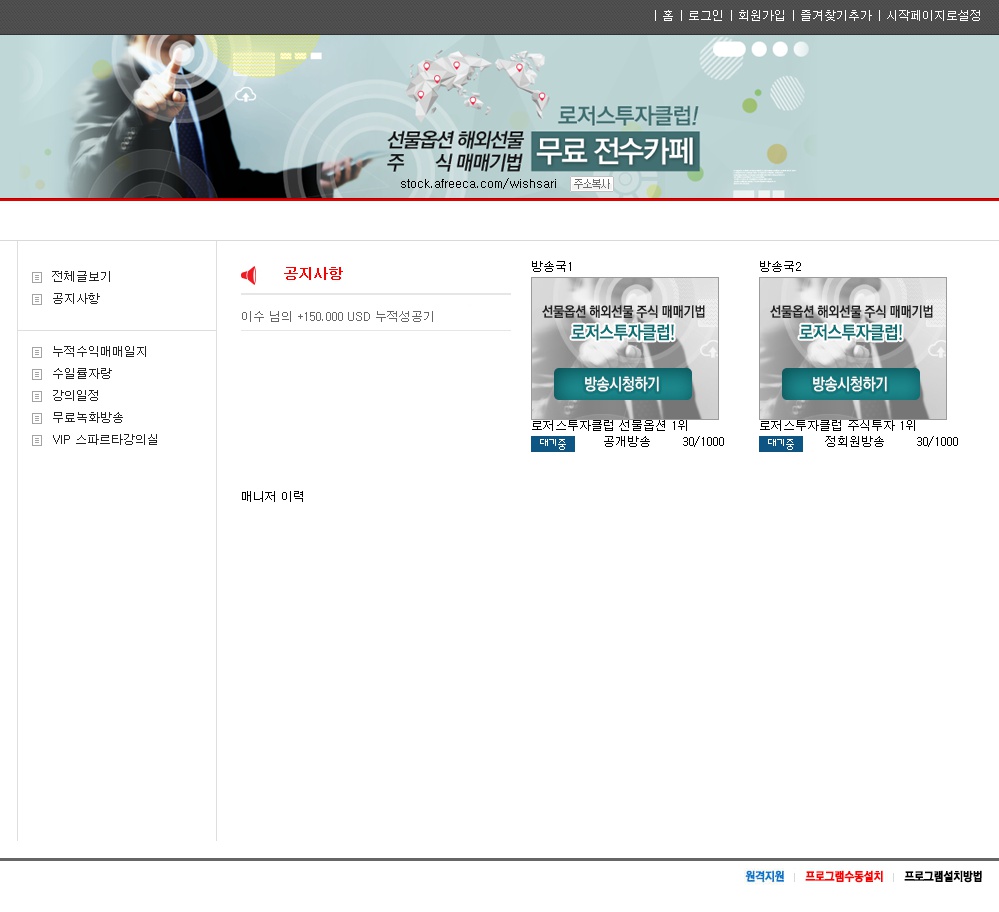The width and height of the screenshot is (999, 912).
Task: Click the list icon beside 누적수익매매일지
Action: 37,352
